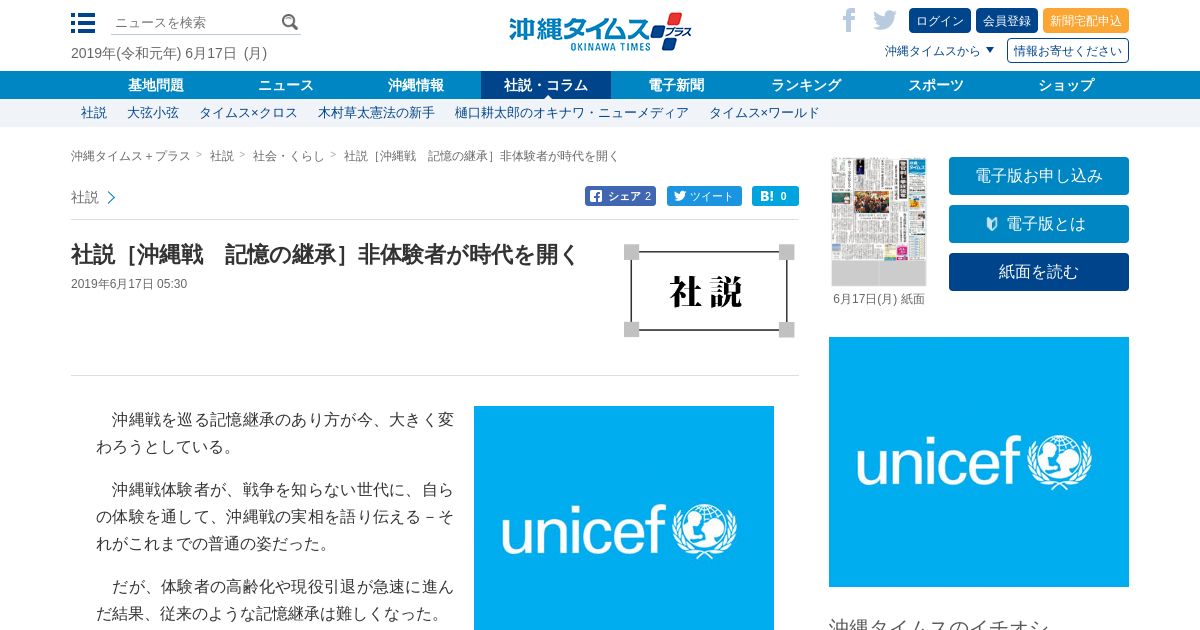The image size is (1200, 630).
Task: Open 樋口耕太郎のオキナワ・ニューメディア link
Action: (572, 113)
